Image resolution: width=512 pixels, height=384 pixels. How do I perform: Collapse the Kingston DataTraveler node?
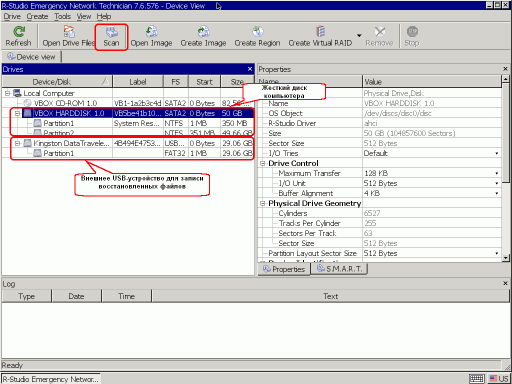pos(17,143)
